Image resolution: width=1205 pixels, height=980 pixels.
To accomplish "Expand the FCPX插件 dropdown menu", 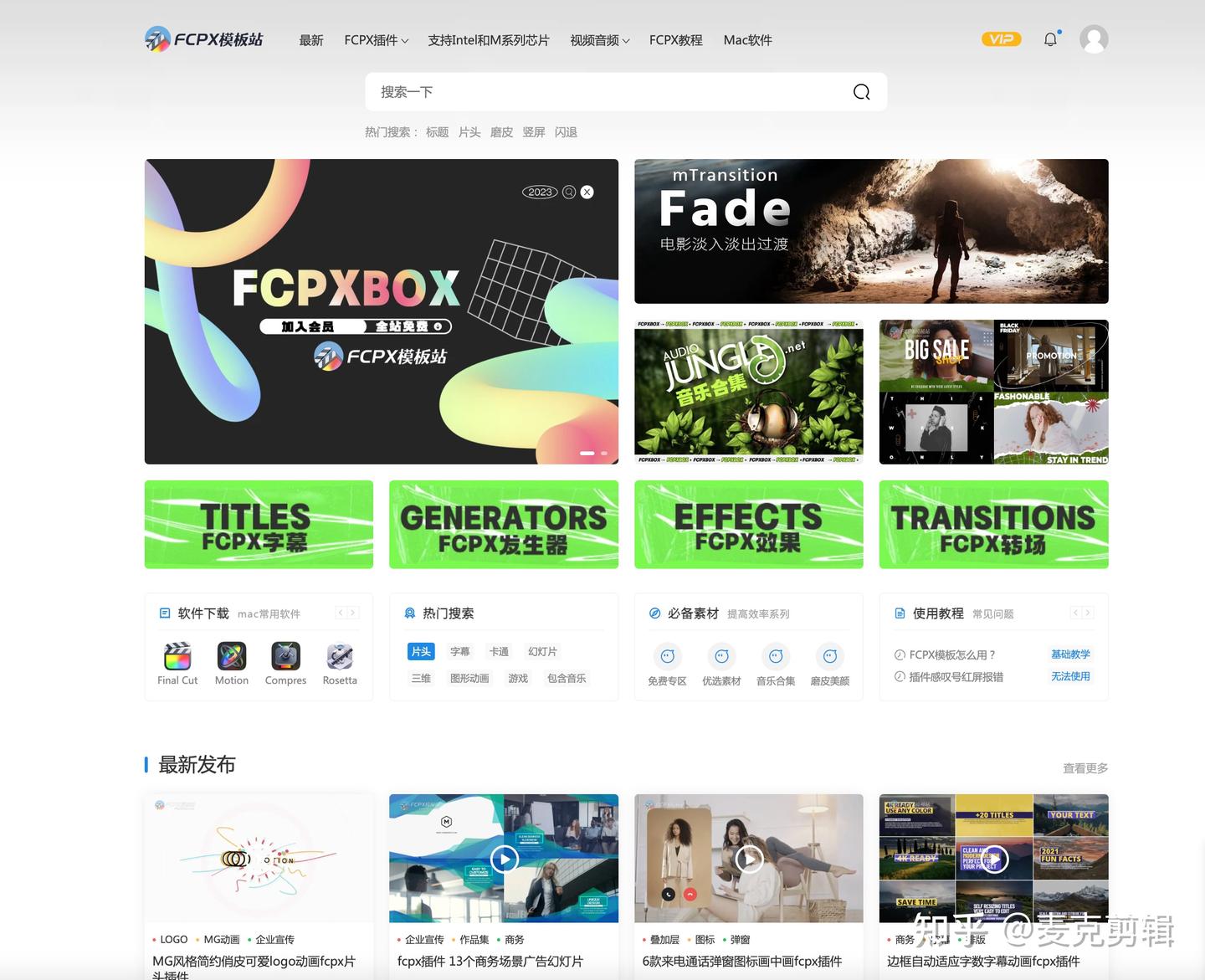I will (376, 39).
